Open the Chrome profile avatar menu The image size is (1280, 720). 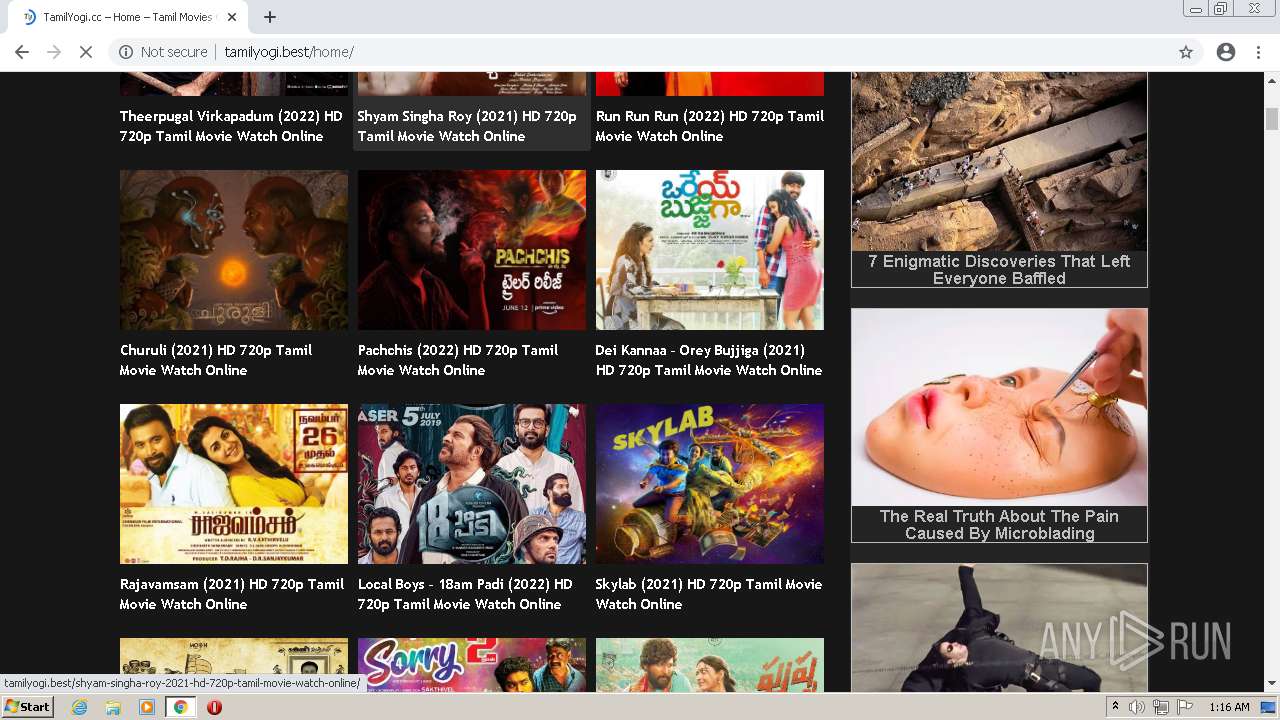(x=1226, y=52)
